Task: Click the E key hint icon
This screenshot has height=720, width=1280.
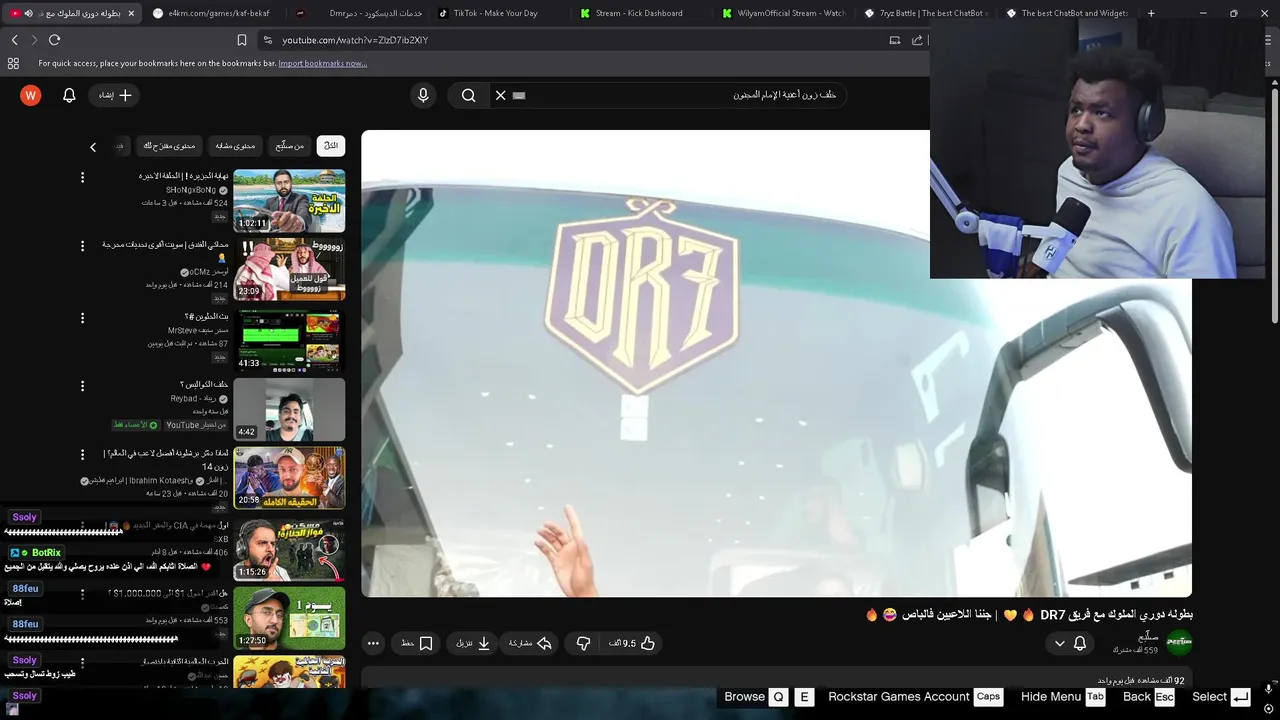Action: [804, 697]
